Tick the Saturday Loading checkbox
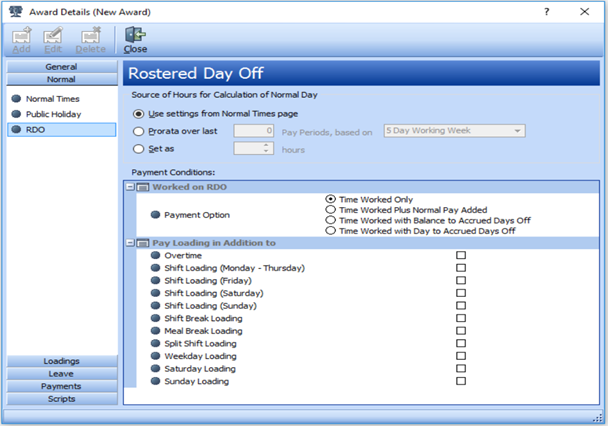This screenshot has height=426, width=608. [461, 369]
